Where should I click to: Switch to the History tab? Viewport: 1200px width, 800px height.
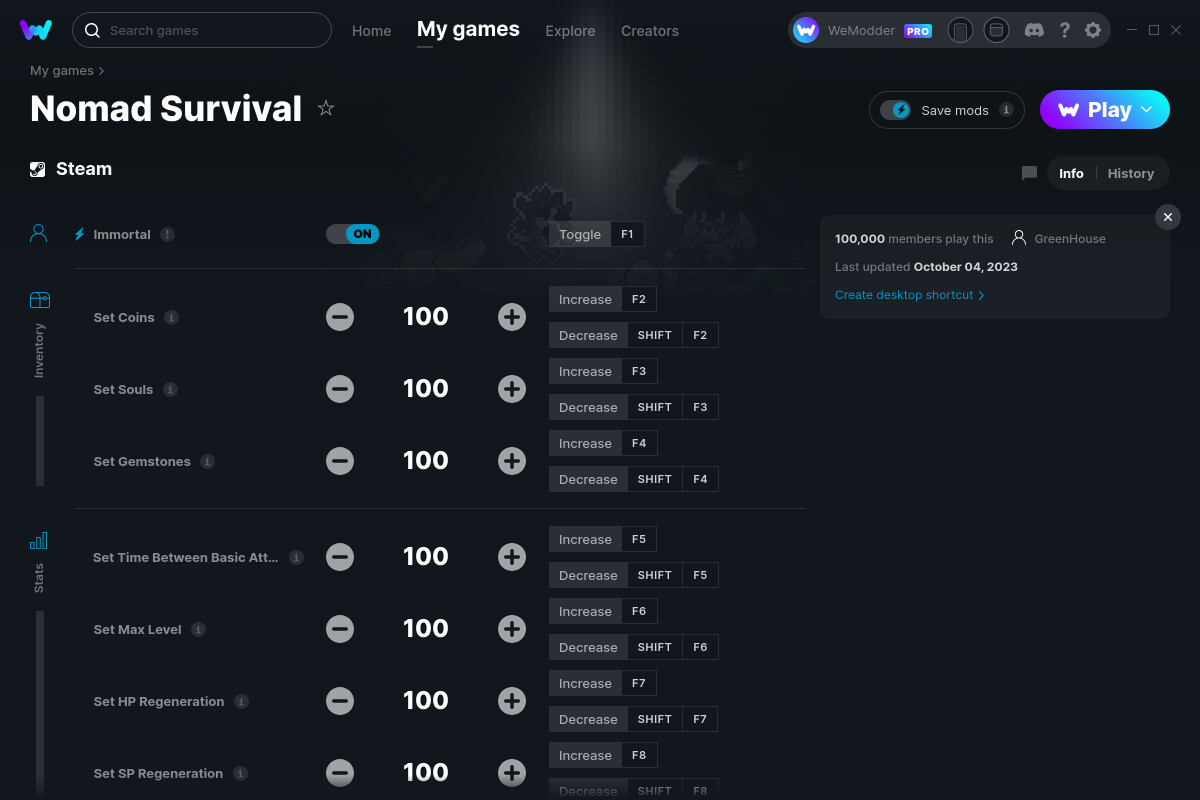(1131, 173)
